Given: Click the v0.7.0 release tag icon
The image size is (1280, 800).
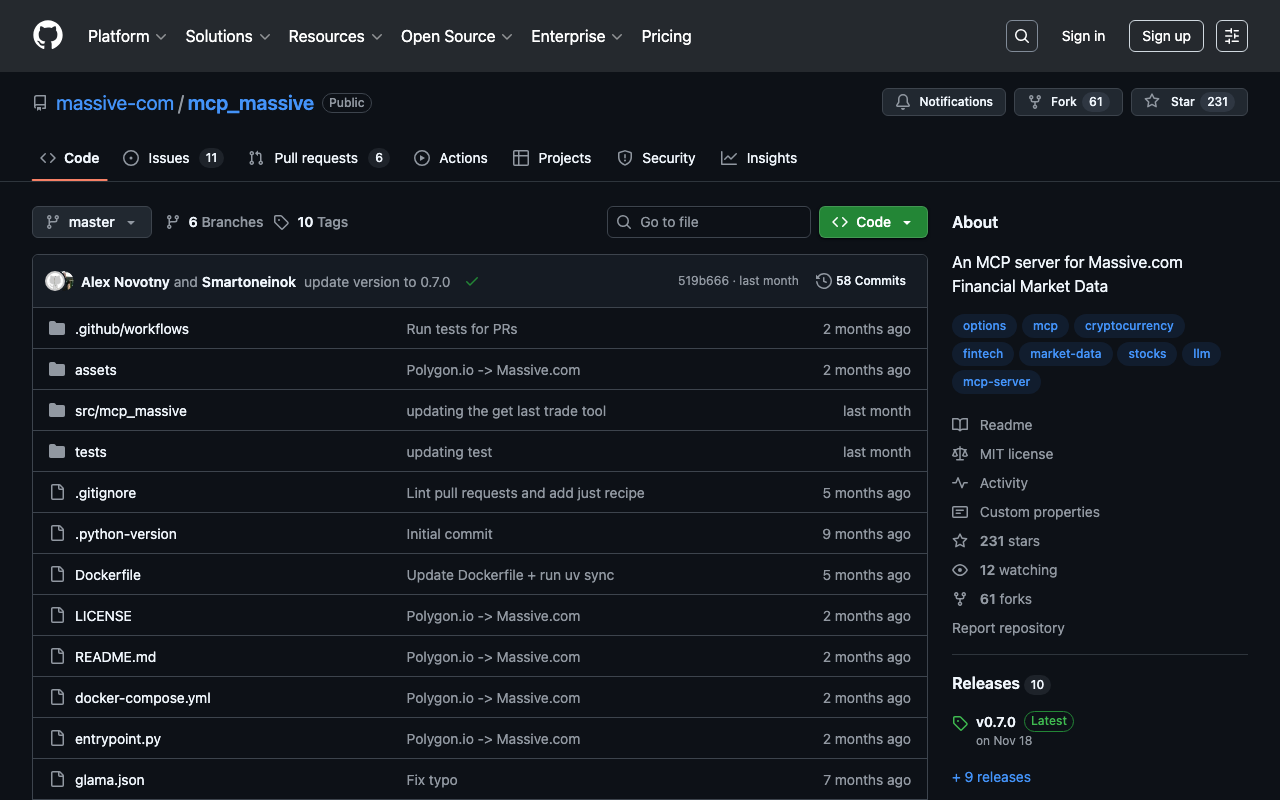Looking at the screenshot, I should pyautogui.click(x=960, y=723).
